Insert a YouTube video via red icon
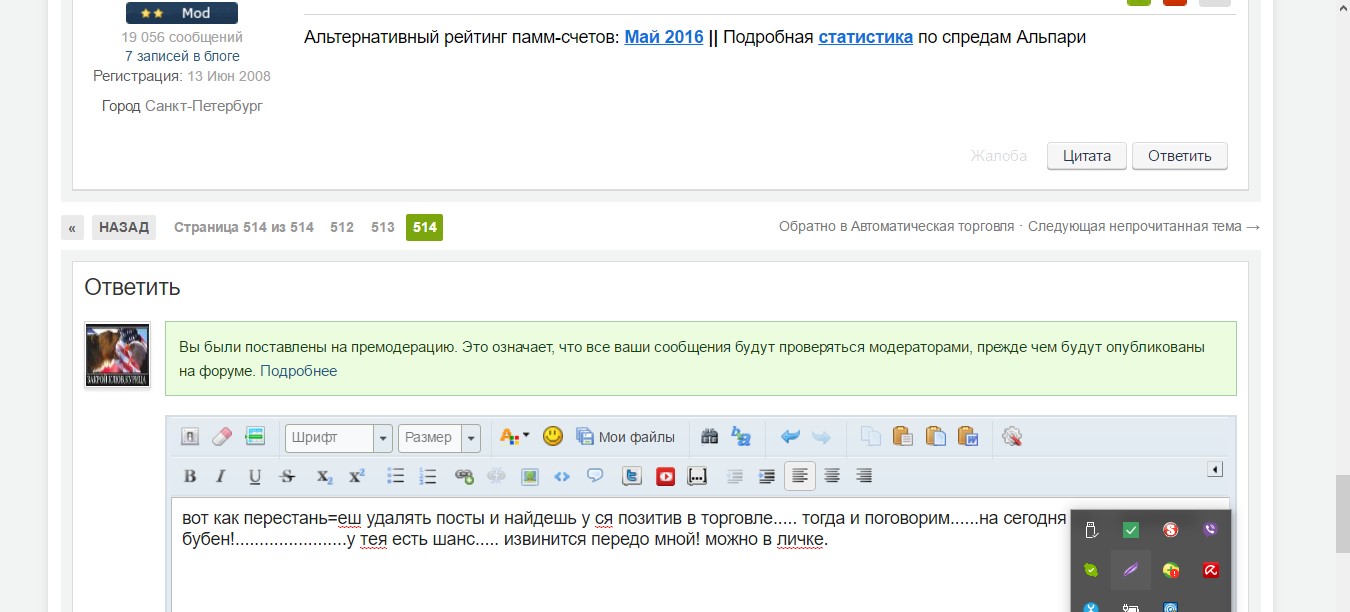 tap(665, 477)
